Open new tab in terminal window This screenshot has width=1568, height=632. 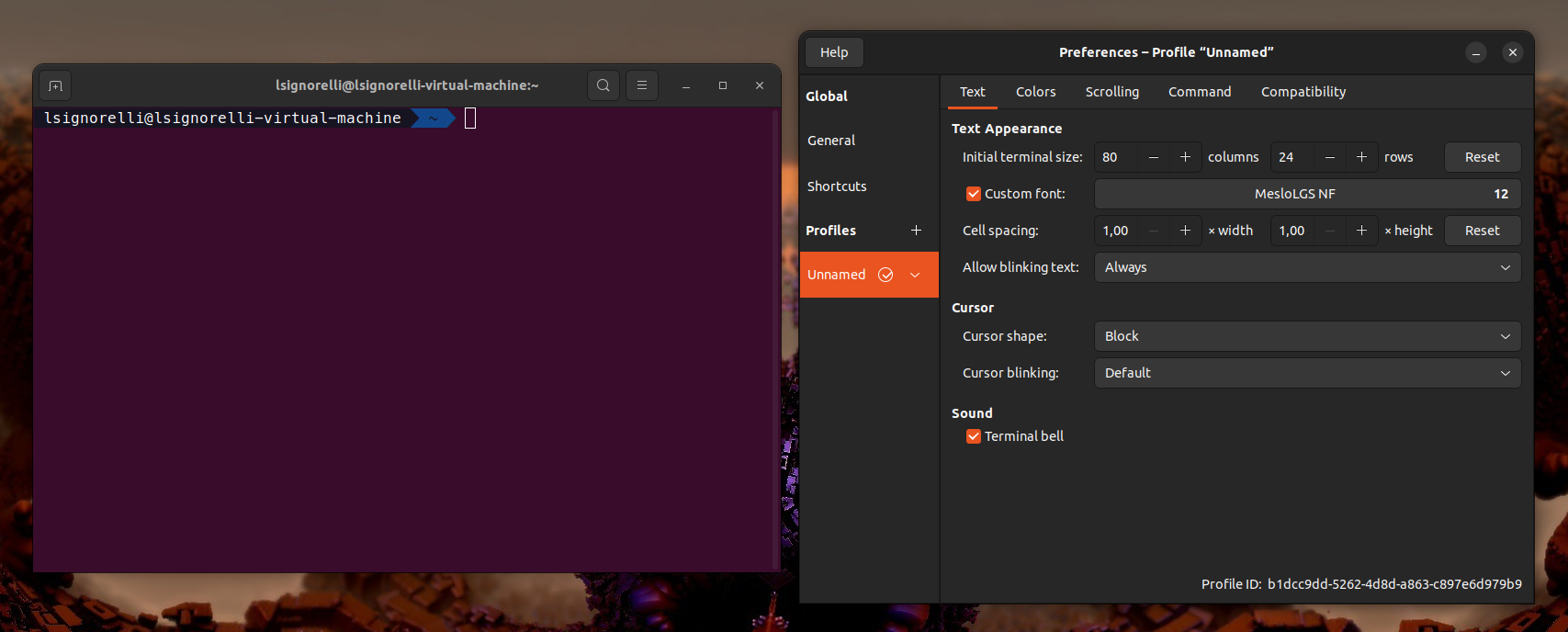55,85
